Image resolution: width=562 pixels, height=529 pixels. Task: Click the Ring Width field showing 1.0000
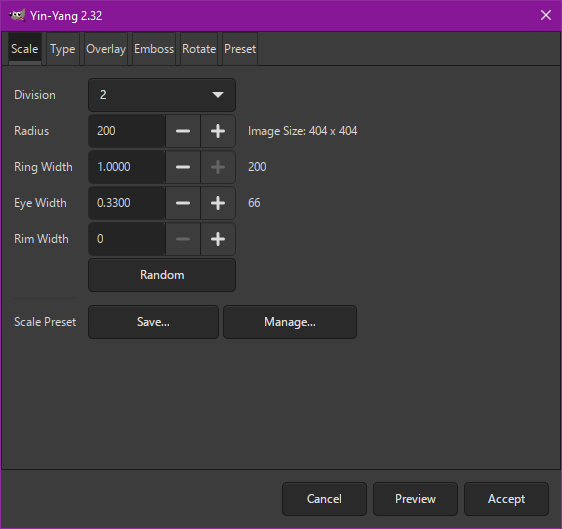[x=127, y=167]
